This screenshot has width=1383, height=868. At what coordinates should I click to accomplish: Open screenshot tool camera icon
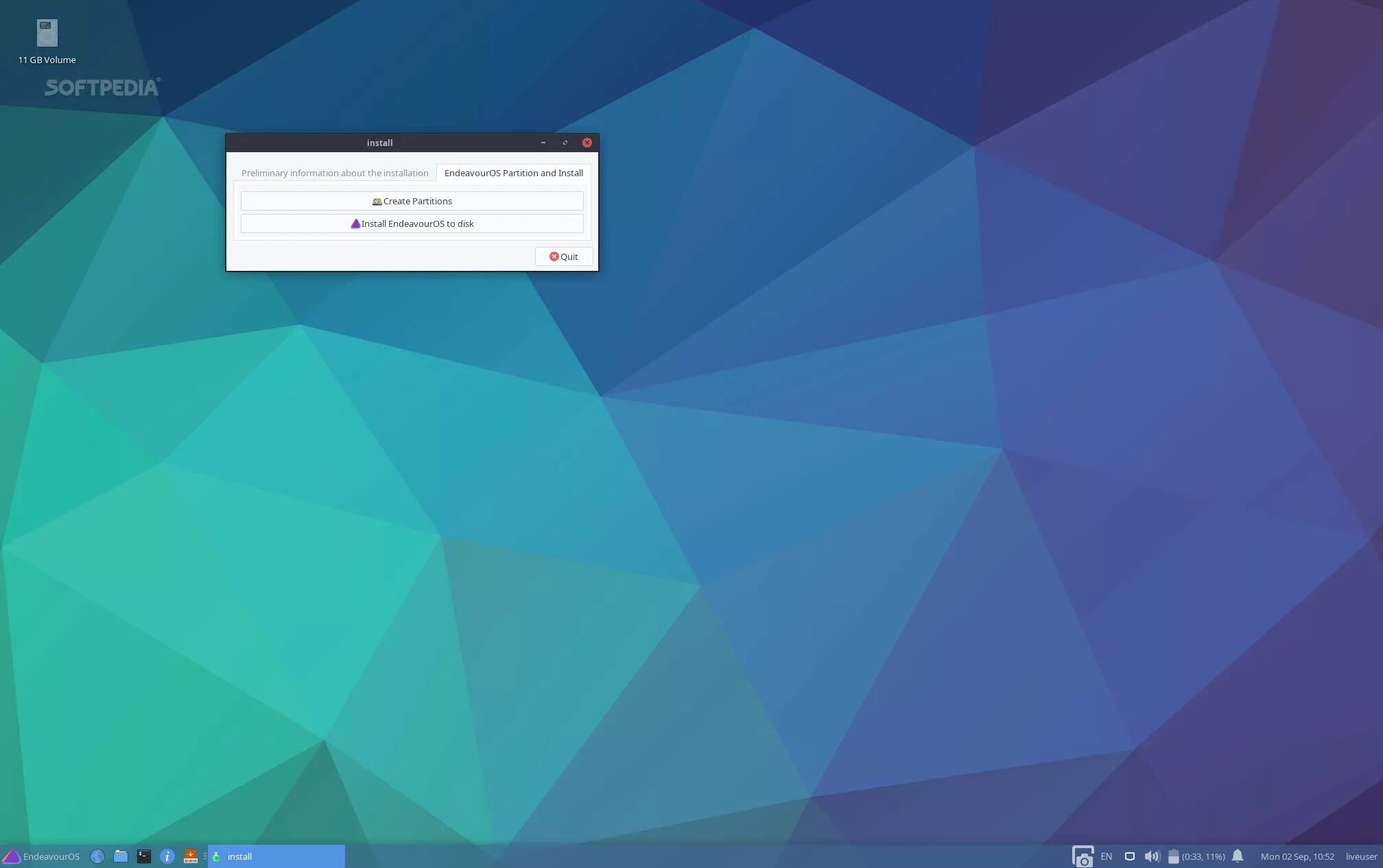[x=1083, y=856]
